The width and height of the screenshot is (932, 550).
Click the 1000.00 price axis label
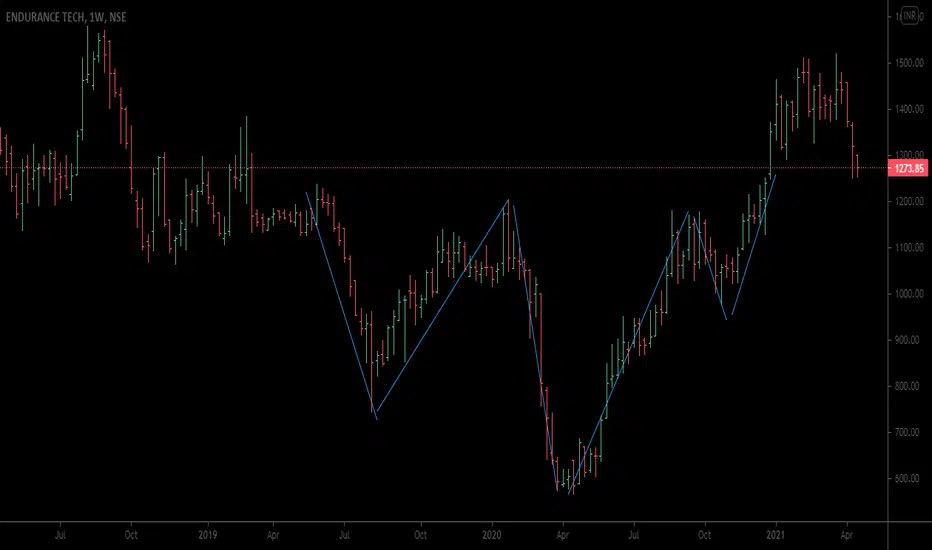pos(909,294)
